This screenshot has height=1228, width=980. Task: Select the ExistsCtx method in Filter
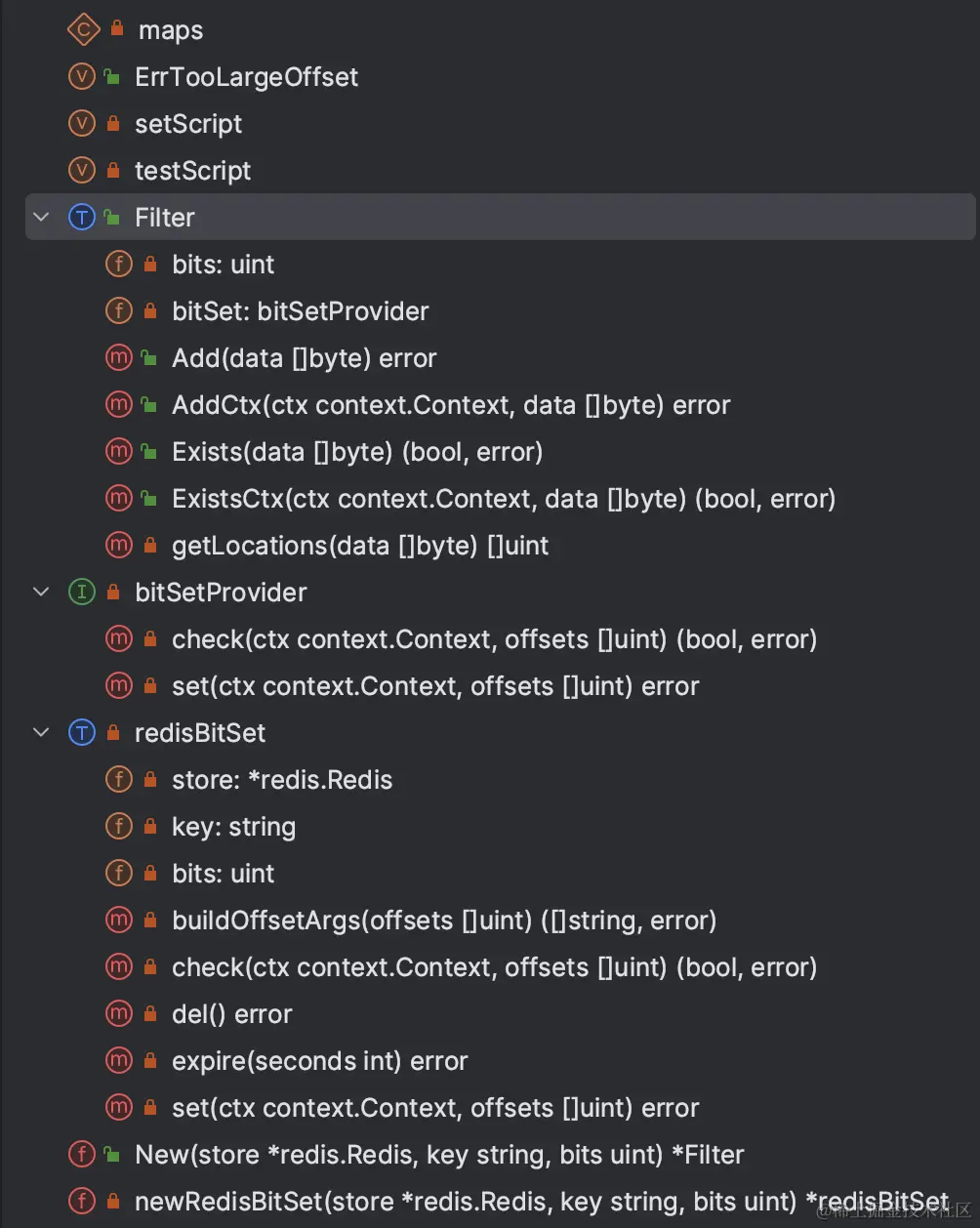503,499
